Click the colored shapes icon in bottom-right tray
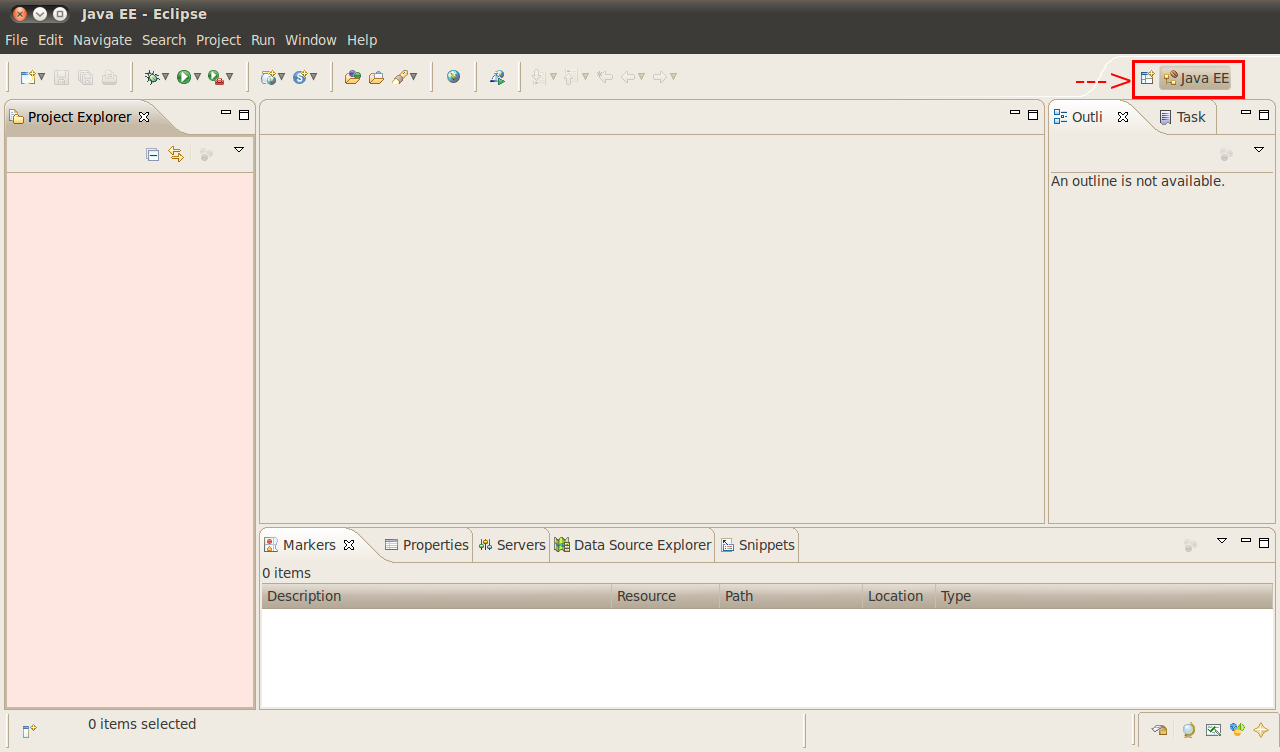 pos(1237,730)
